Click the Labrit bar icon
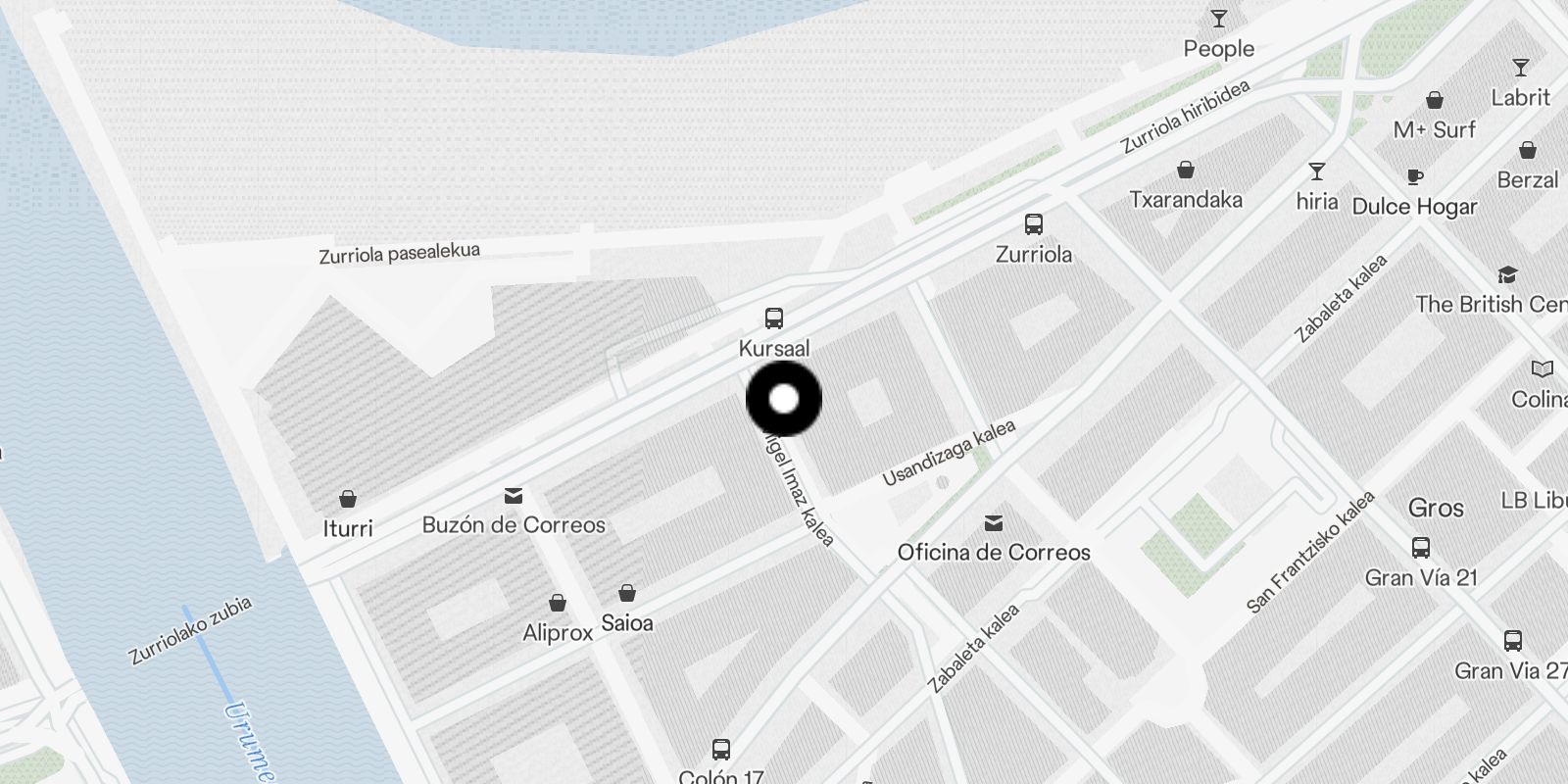 coord(1521,68)
